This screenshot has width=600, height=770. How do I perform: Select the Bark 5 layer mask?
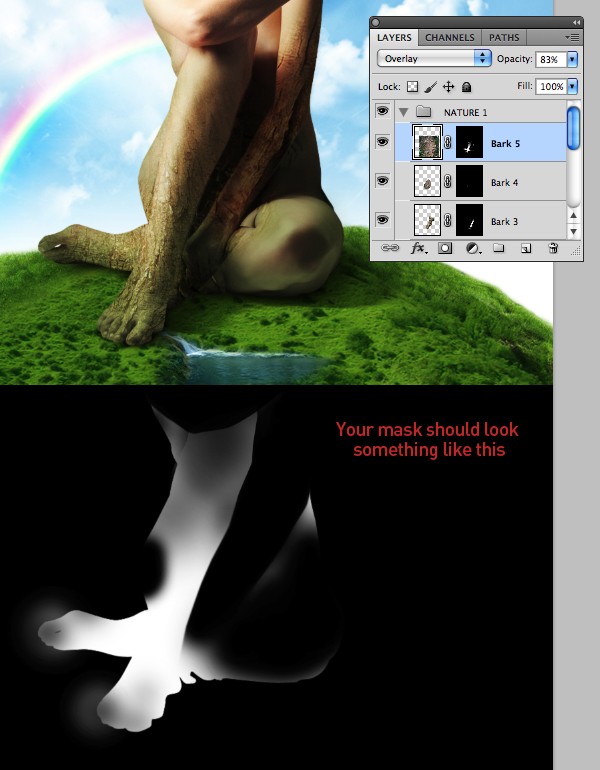469,142
